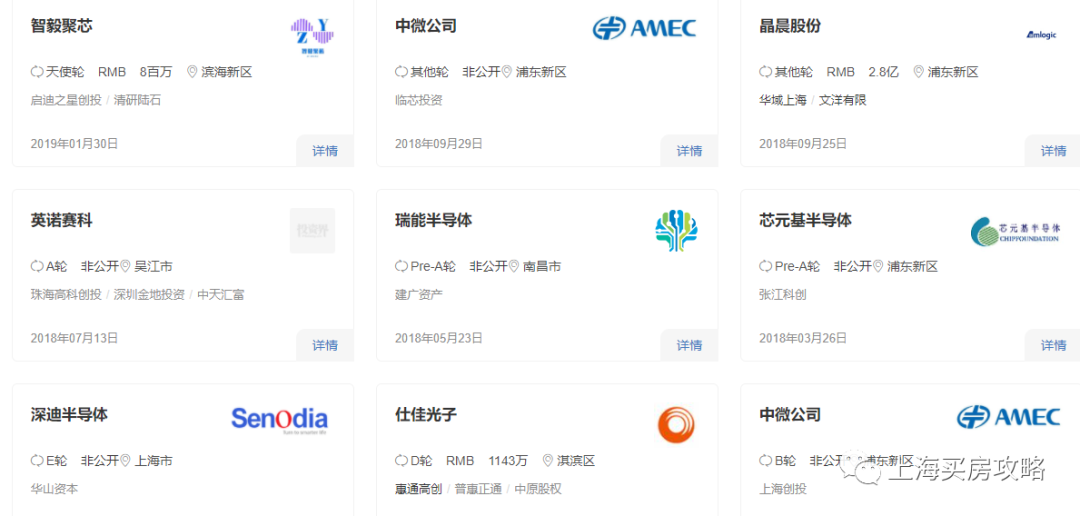
Task: Click the 智毅聚芯 ZY logo
Action: pos(312,37)
